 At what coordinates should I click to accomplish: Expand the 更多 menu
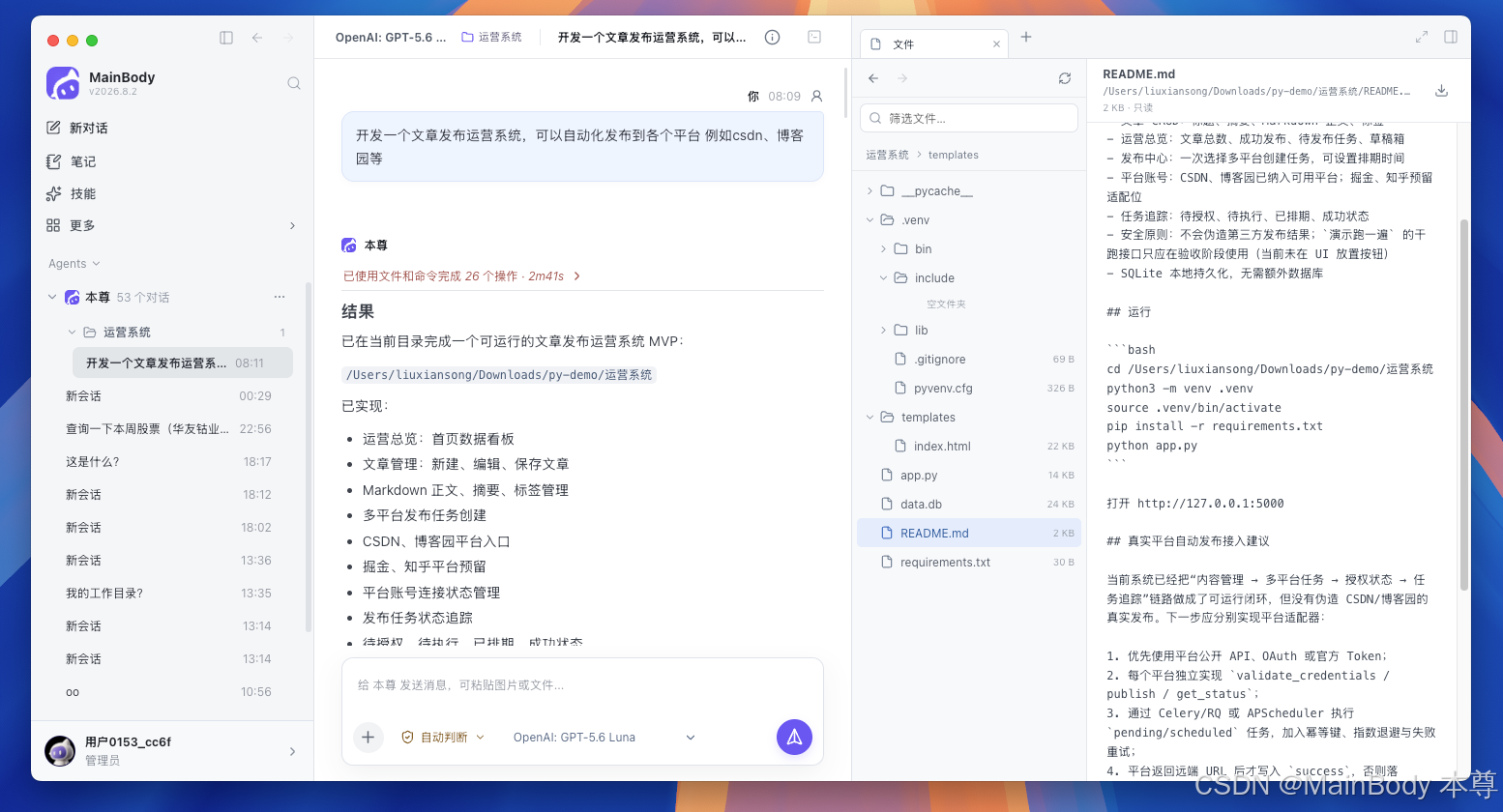click(172, 225)
